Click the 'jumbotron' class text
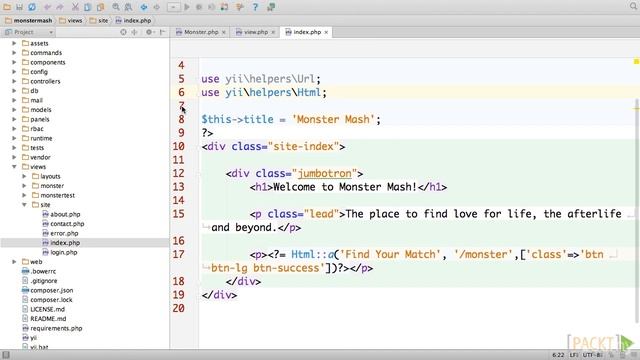 click(324, 173)
